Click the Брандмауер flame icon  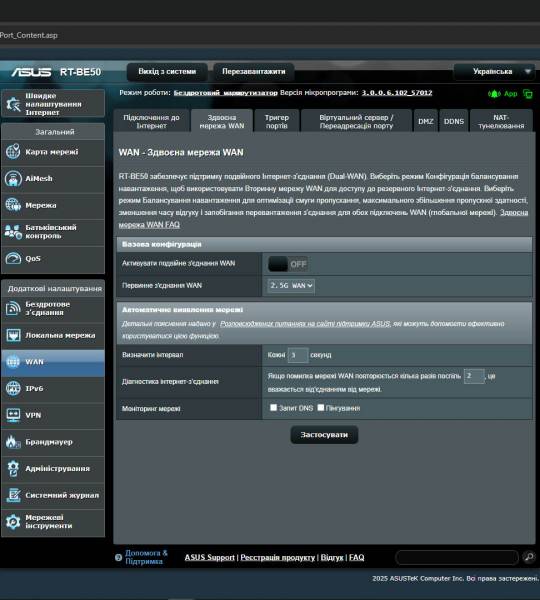[13, 442]
